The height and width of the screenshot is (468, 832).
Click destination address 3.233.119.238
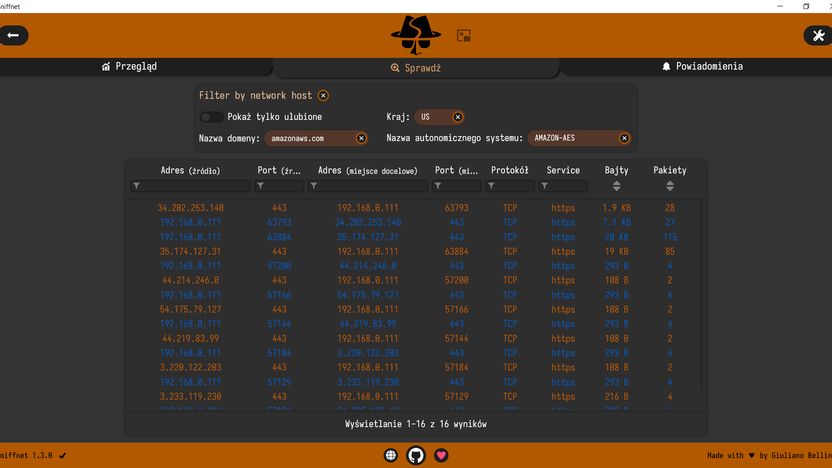pyautogui.click(x=368, y=382)
